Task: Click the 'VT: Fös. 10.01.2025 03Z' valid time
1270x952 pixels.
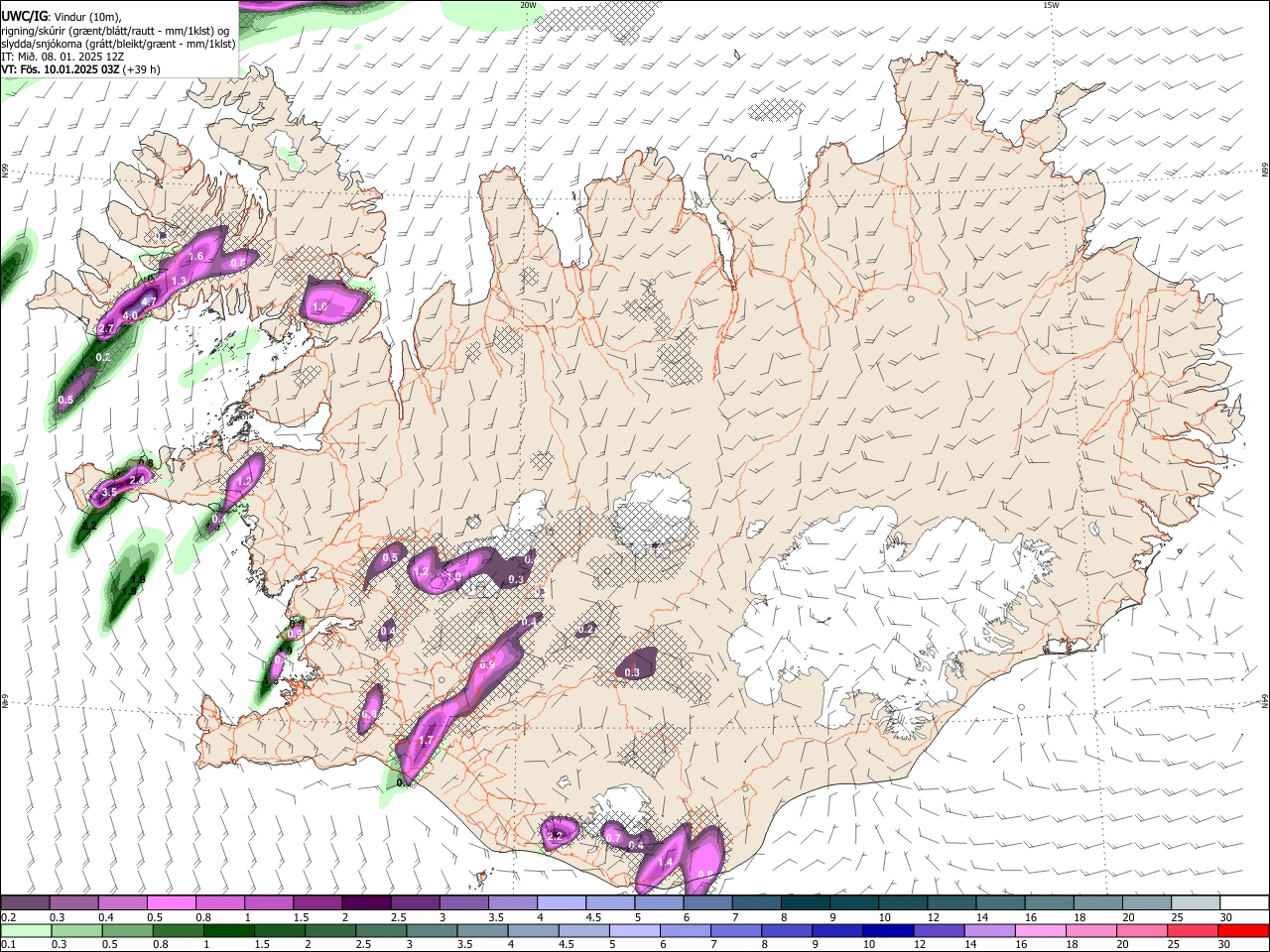Action: point(61,69)
